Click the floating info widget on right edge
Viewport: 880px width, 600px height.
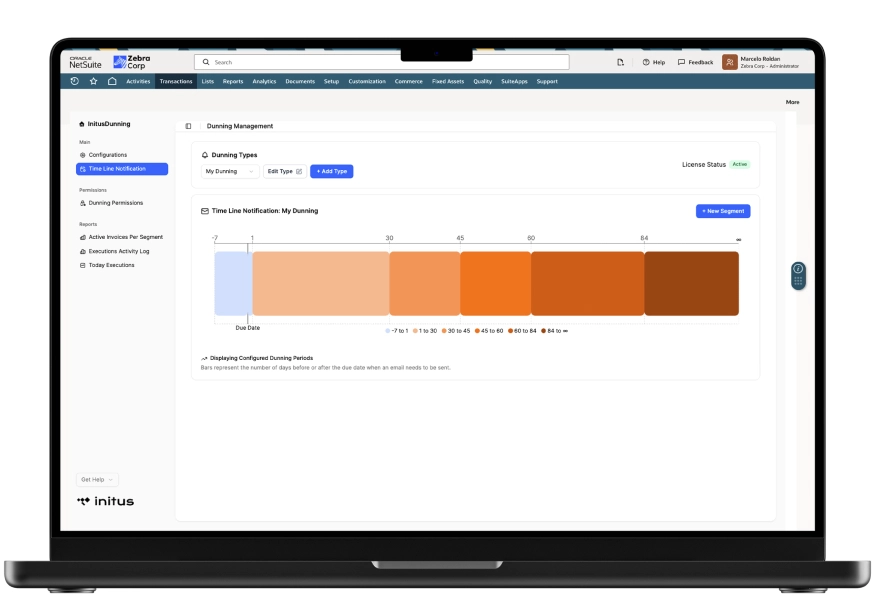798,276
